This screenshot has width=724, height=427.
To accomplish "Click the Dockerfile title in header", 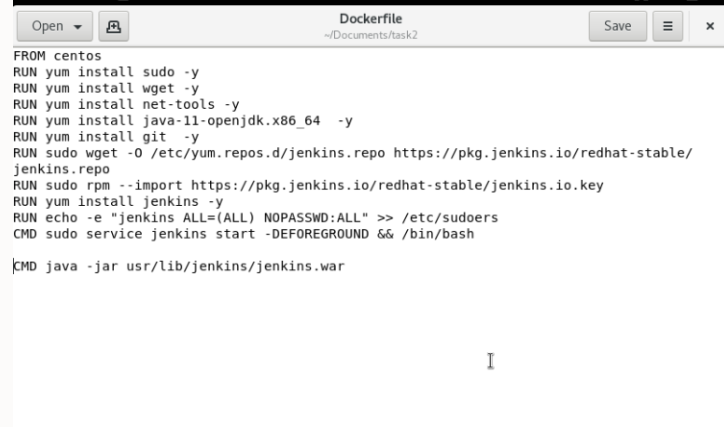I will [371, 19].
